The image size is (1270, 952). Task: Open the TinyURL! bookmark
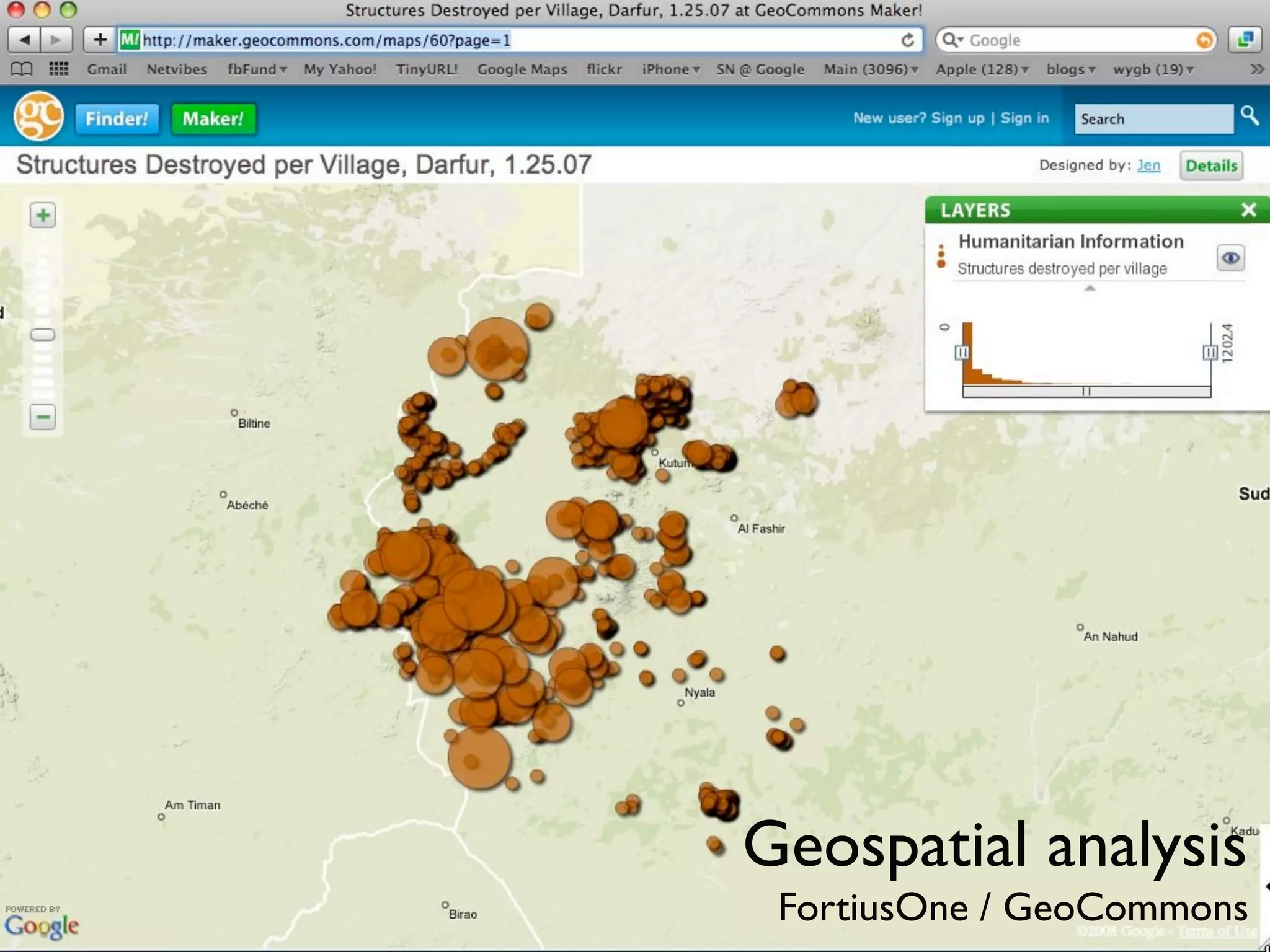coord(427,69)
